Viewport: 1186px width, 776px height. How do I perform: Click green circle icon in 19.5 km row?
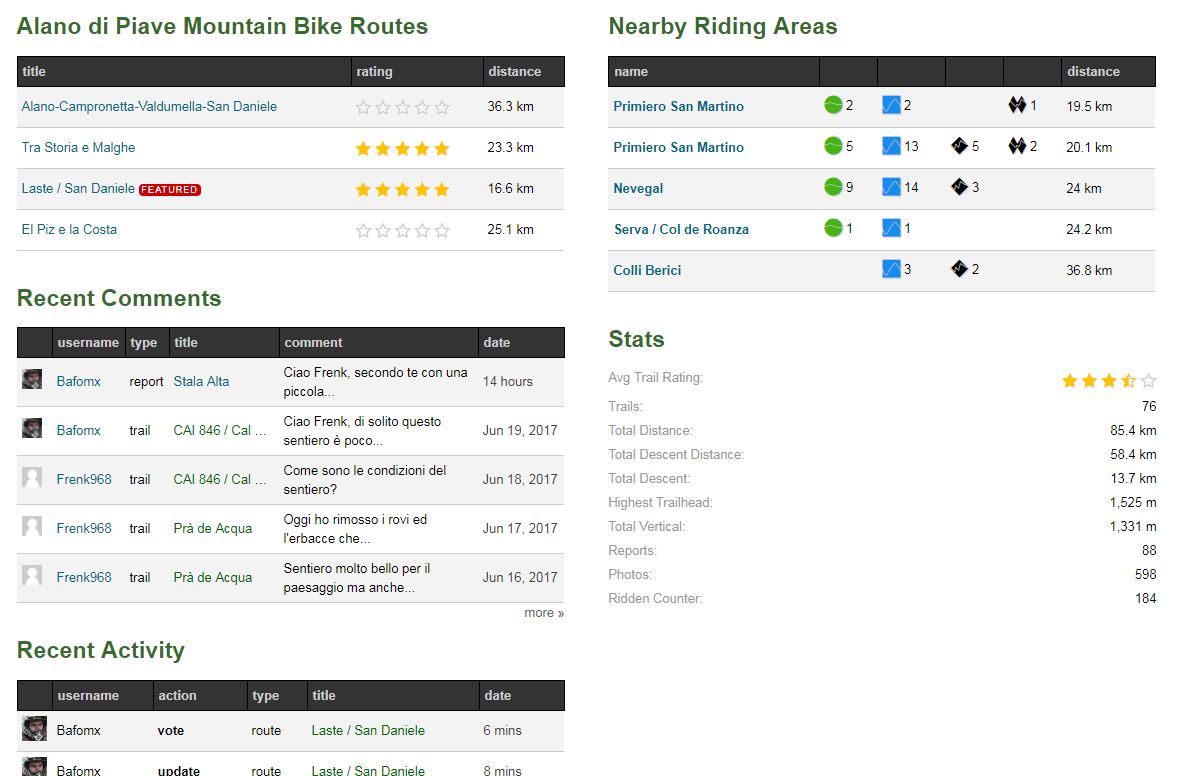[x=833, y=105]
